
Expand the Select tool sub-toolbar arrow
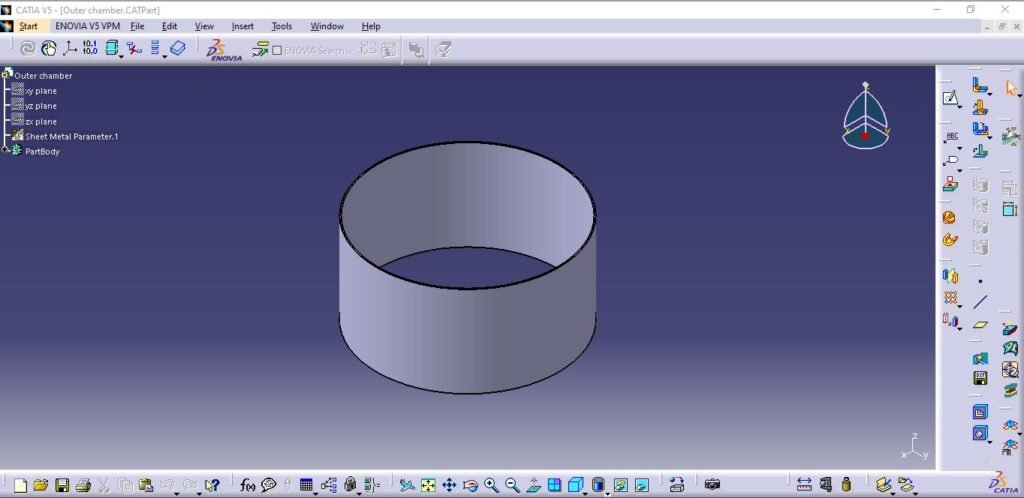pos(1019,96)
